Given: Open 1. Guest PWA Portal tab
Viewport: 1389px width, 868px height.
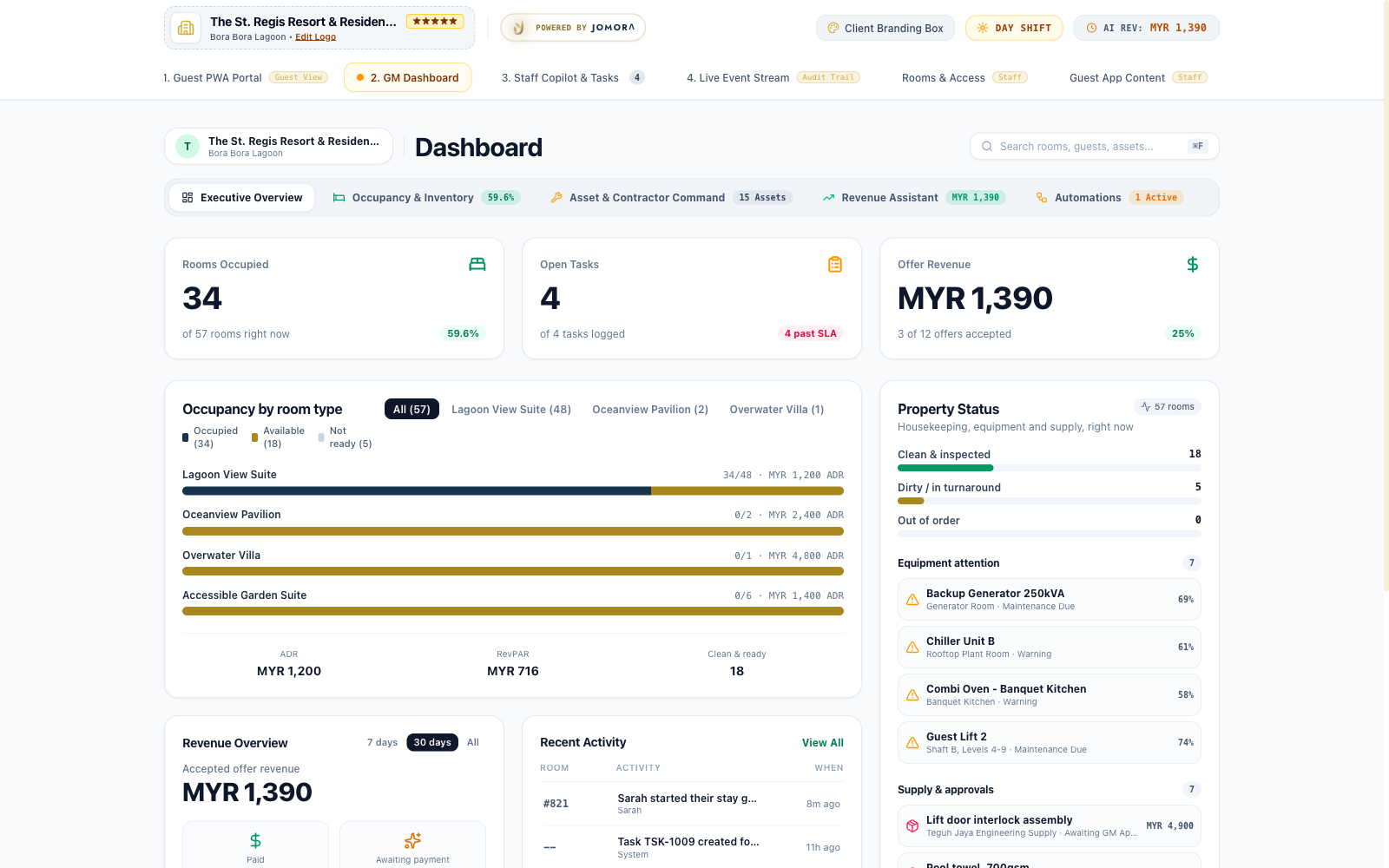Looking at the screenshot, I should tap(246, 77).
